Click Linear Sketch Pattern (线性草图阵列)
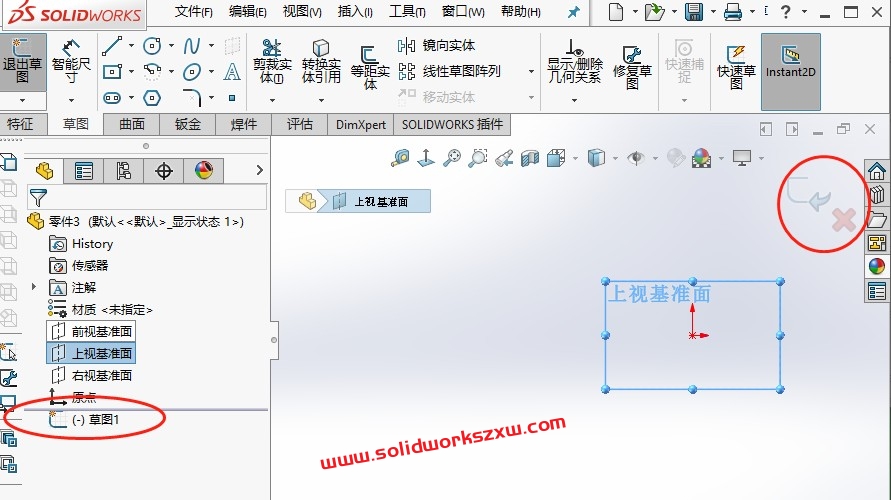This screenshot has height=500, width=891. click(449, 72)
